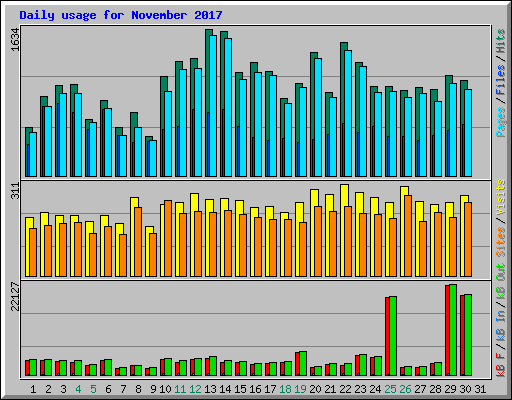Click day 15 on the x-axis
The width and height of the screenshot is (512, 400).
coord(240,389)
